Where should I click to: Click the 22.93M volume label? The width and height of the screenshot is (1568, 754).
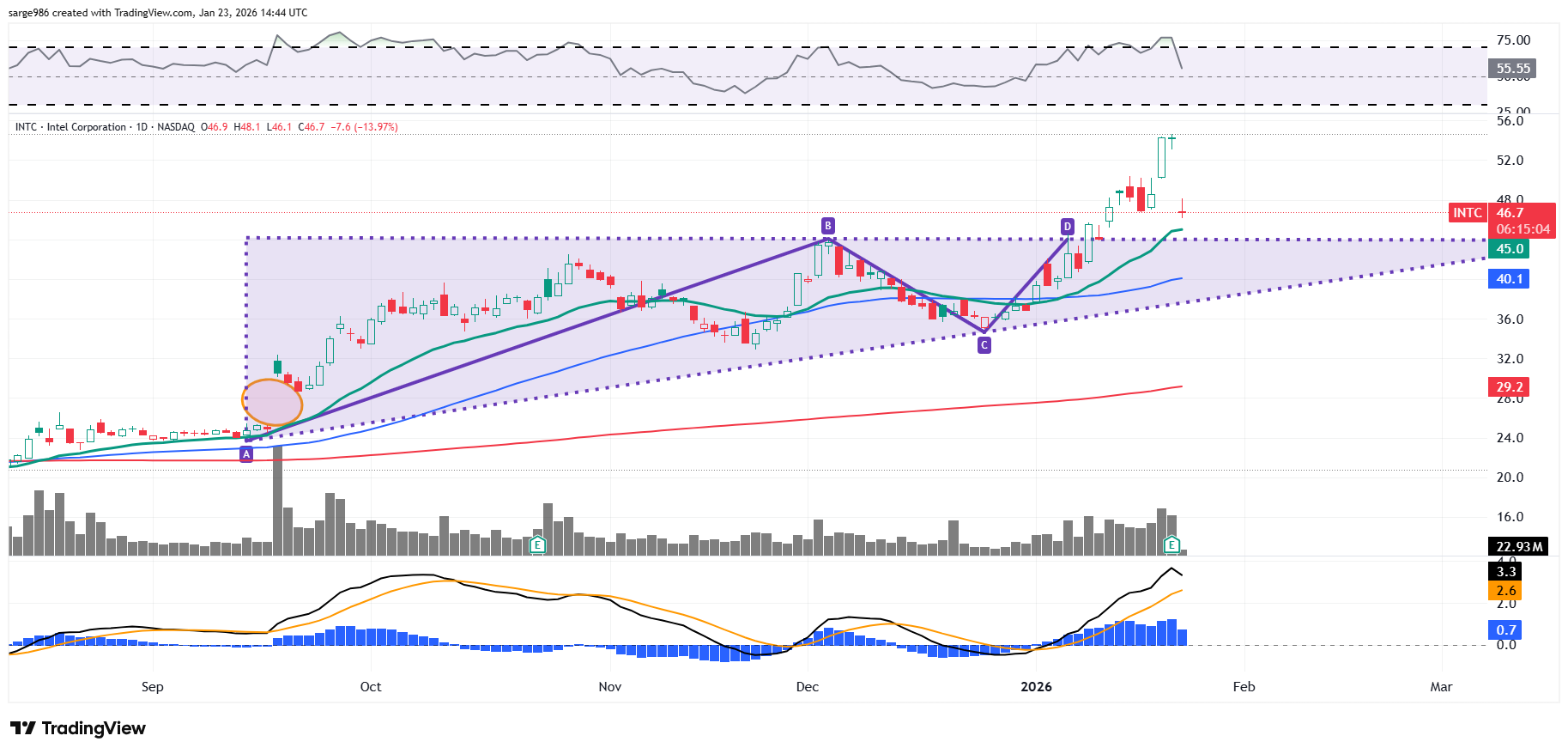[x=1518, y=547]
